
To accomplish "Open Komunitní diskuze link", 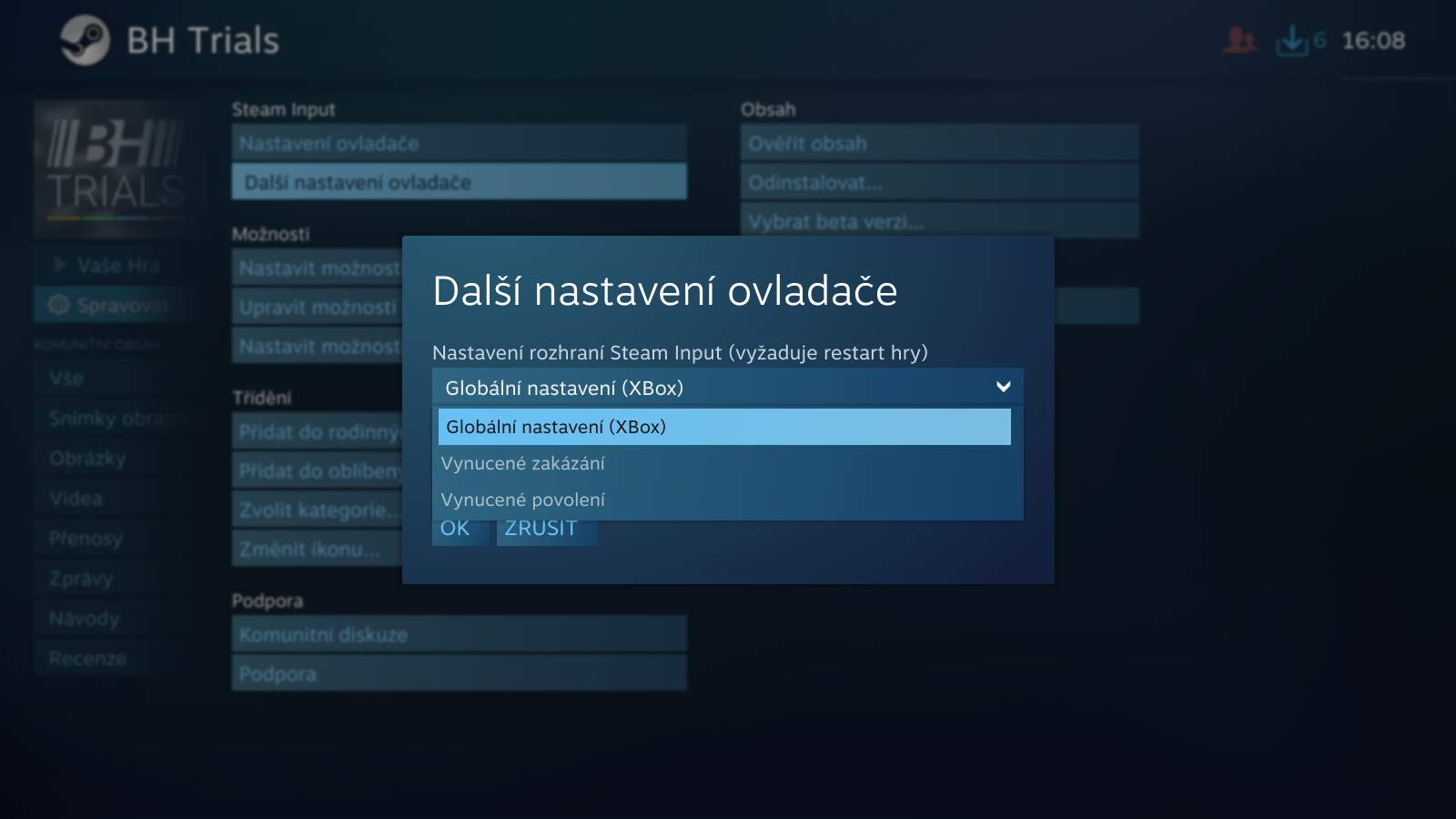I will [459, 634].
